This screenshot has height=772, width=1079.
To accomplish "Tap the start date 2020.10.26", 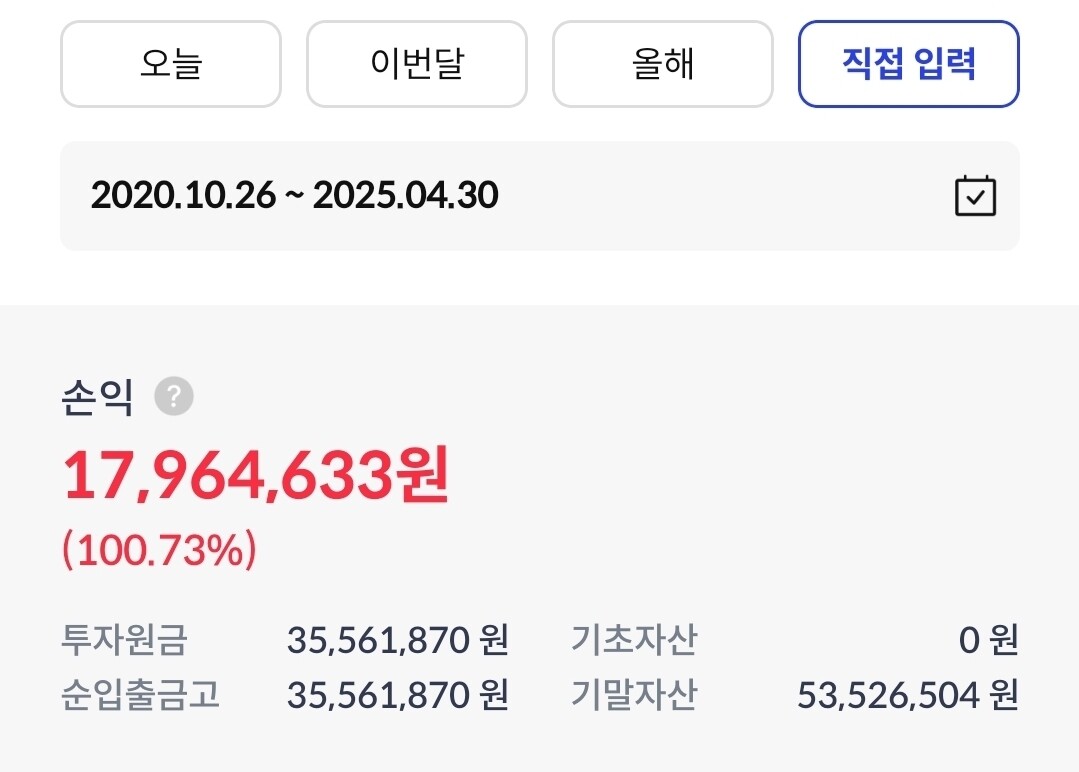I will point(183,196).
